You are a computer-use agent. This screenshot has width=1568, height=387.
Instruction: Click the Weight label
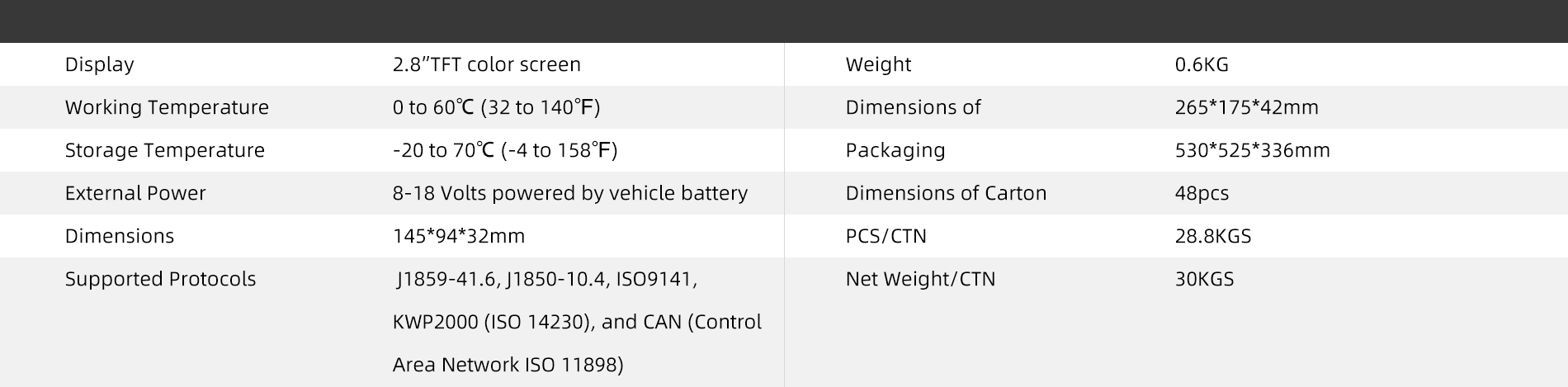[878, 64]
